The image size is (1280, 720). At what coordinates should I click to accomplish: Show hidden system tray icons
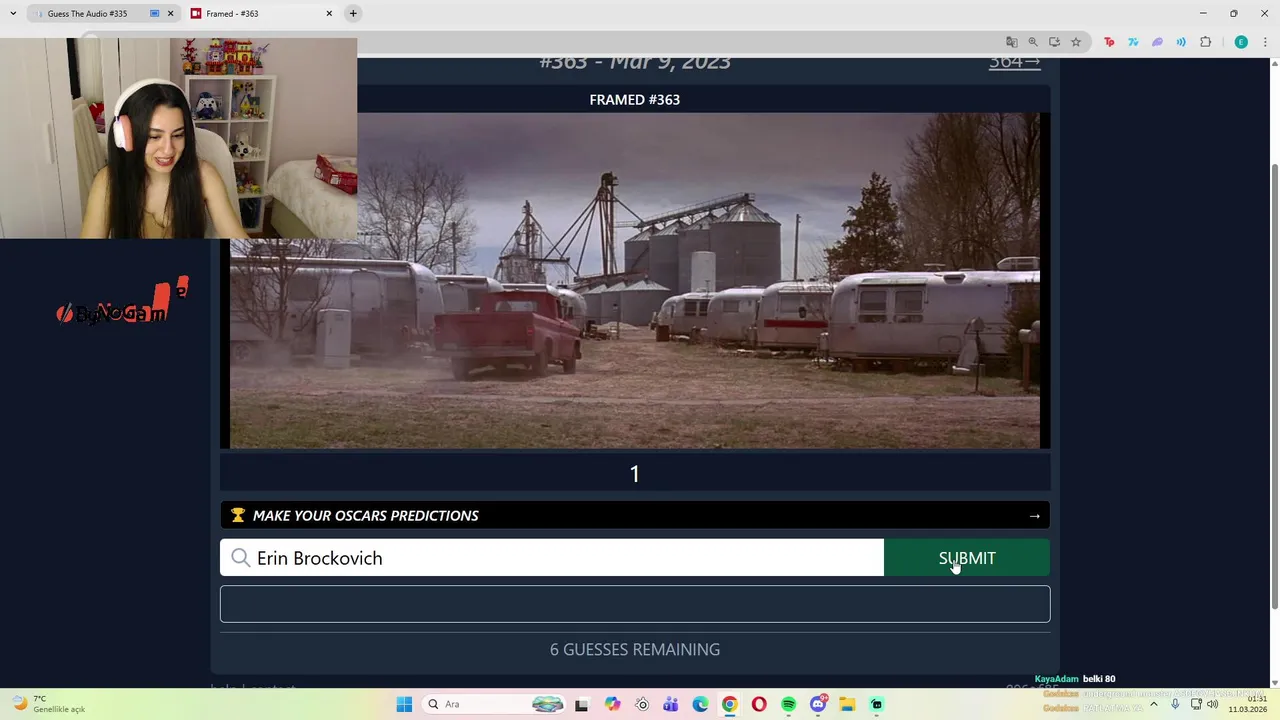(1154, 704)
